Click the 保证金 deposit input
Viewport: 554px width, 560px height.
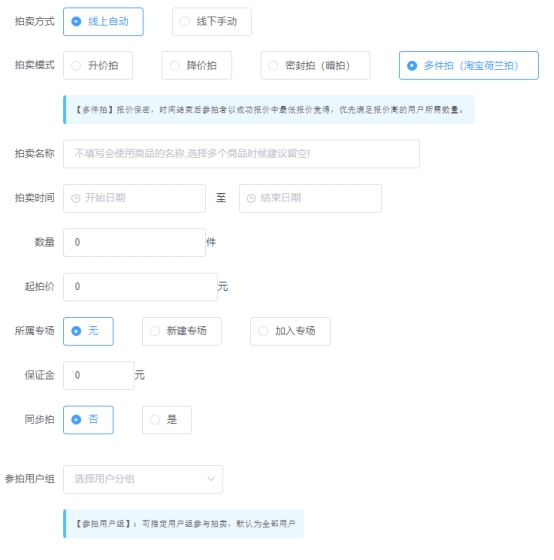[x=99, y=376]
